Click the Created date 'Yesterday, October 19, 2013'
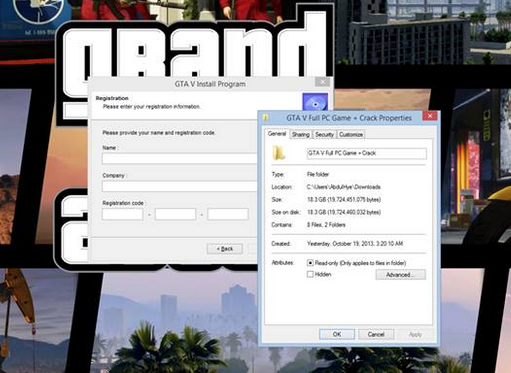This screenshot has height=373, width=511. click(x=355, y=244)
